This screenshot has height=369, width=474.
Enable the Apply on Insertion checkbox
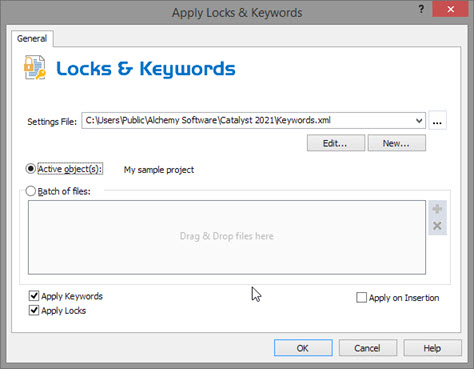(361, 297)
